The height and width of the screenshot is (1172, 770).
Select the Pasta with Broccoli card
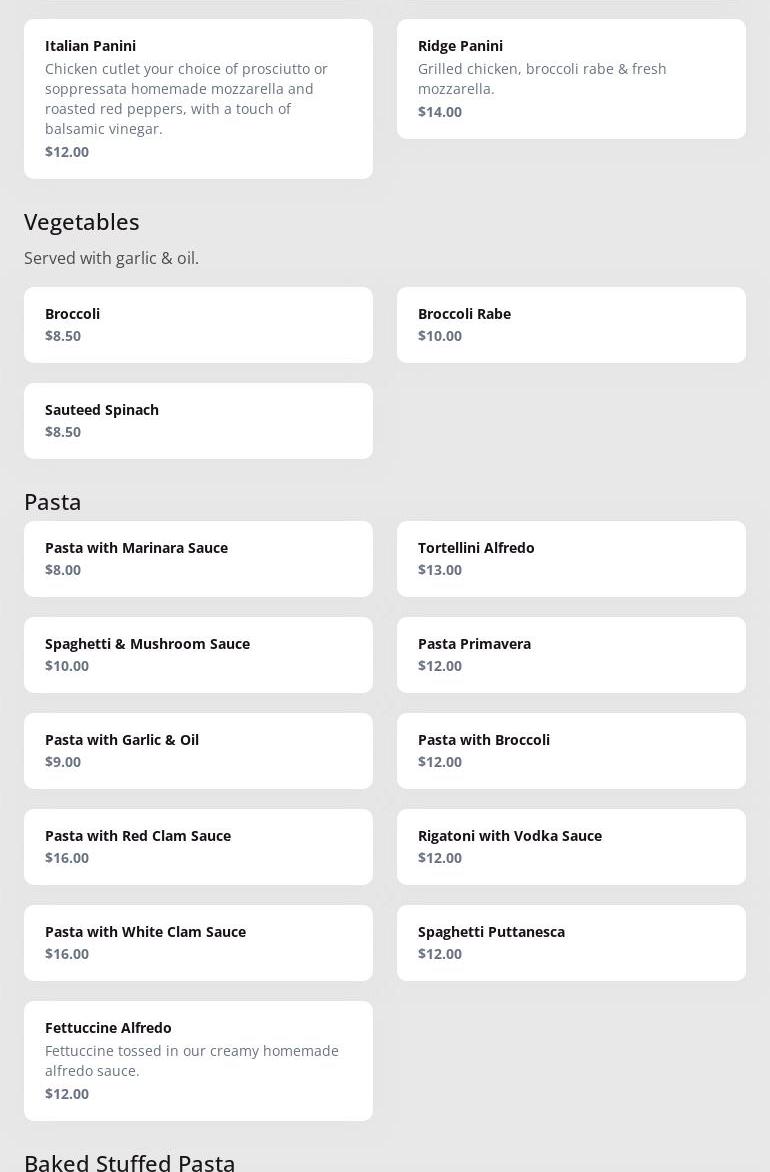tap(571, 750)
